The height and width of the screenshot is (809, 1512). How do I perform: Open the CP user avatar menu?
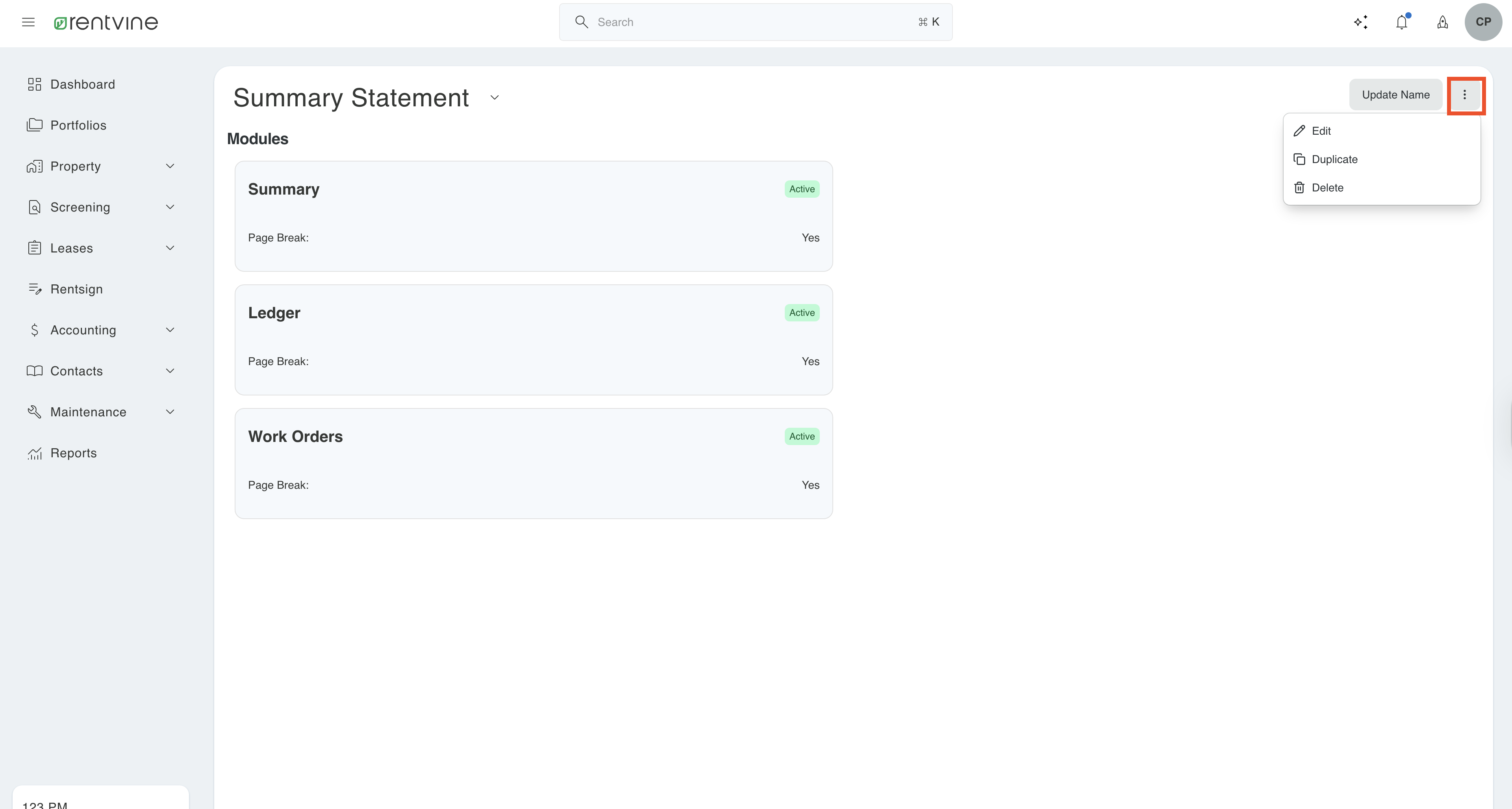click(1482, 22)
